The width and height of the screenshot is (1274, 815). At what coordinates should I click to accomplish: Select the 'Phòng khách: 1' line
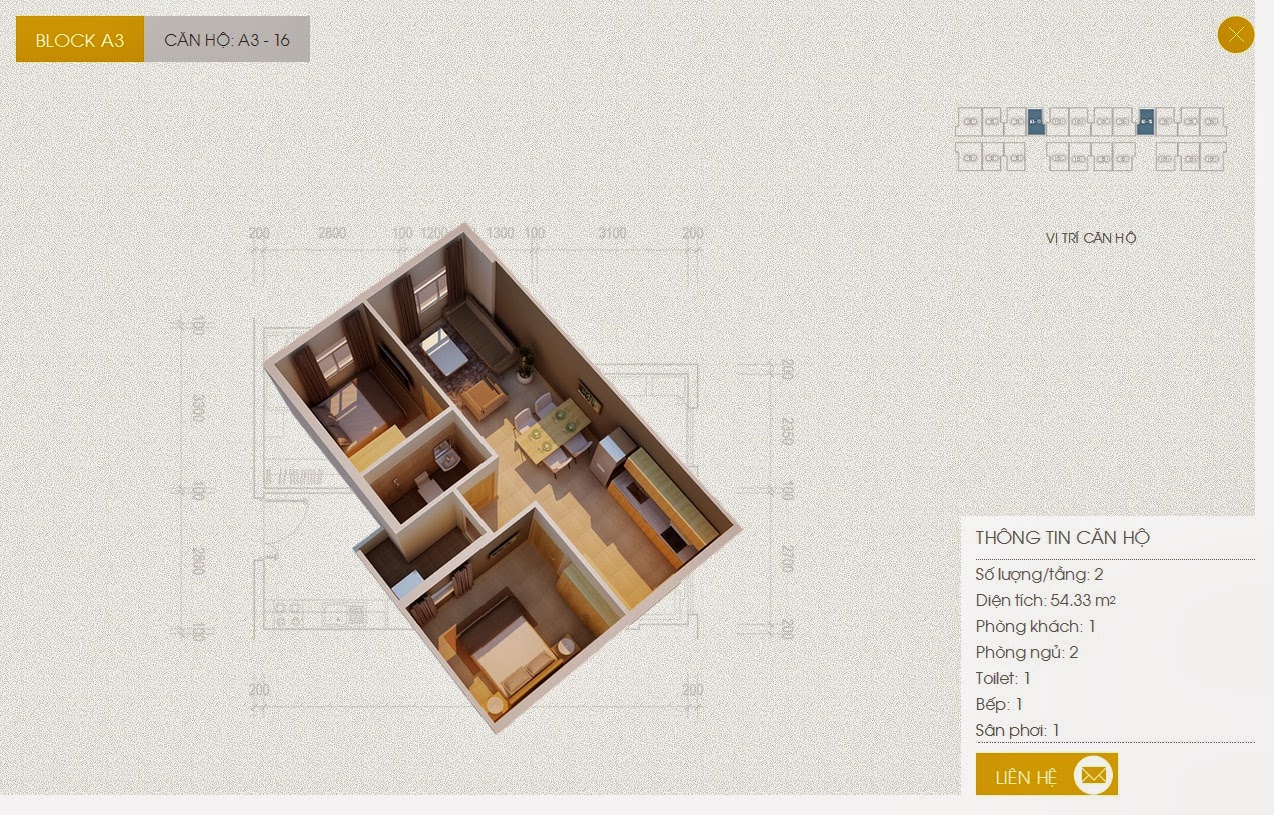pos(1036,627)
